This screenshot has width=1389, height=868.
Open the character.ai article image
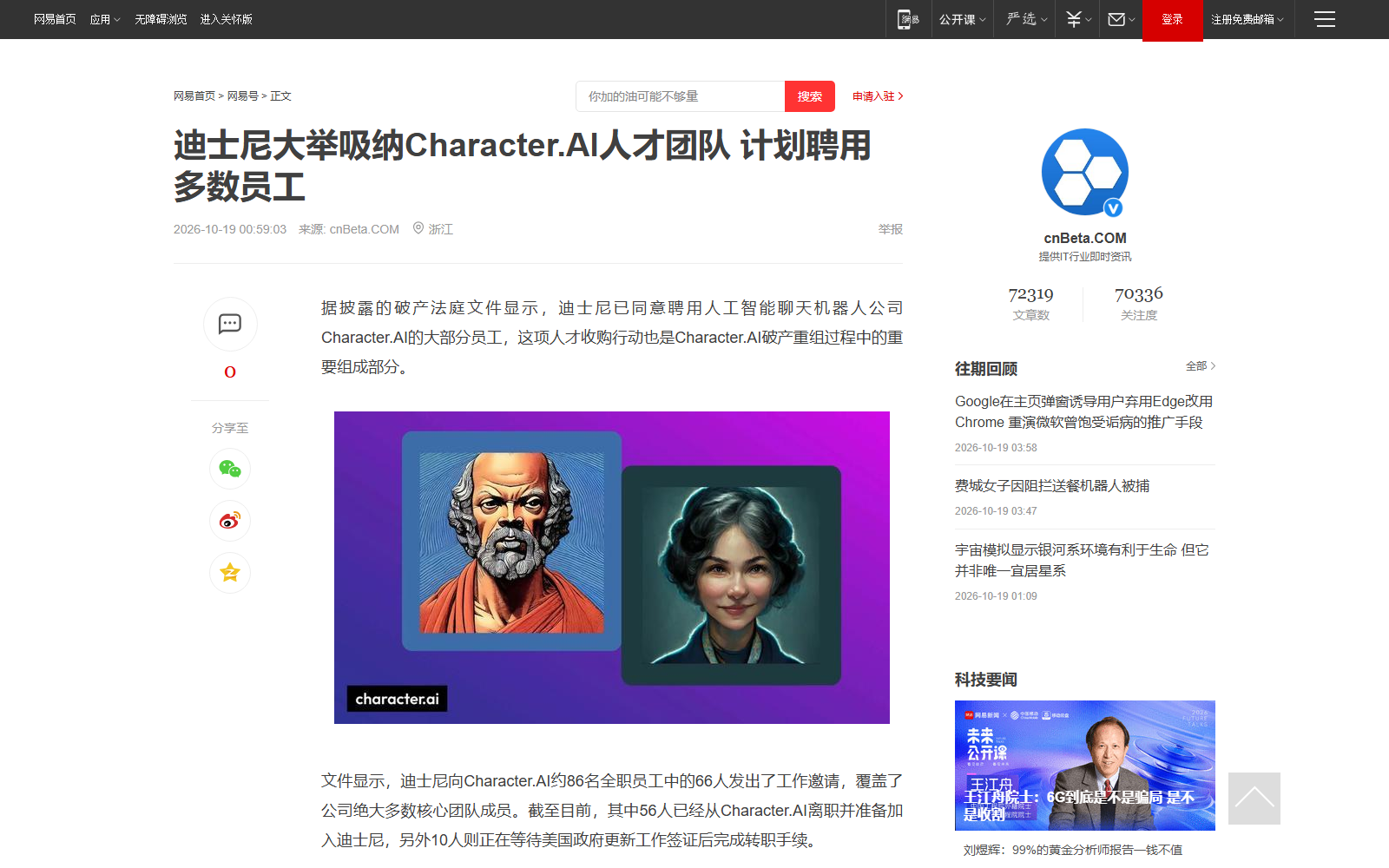coord(612,568)
